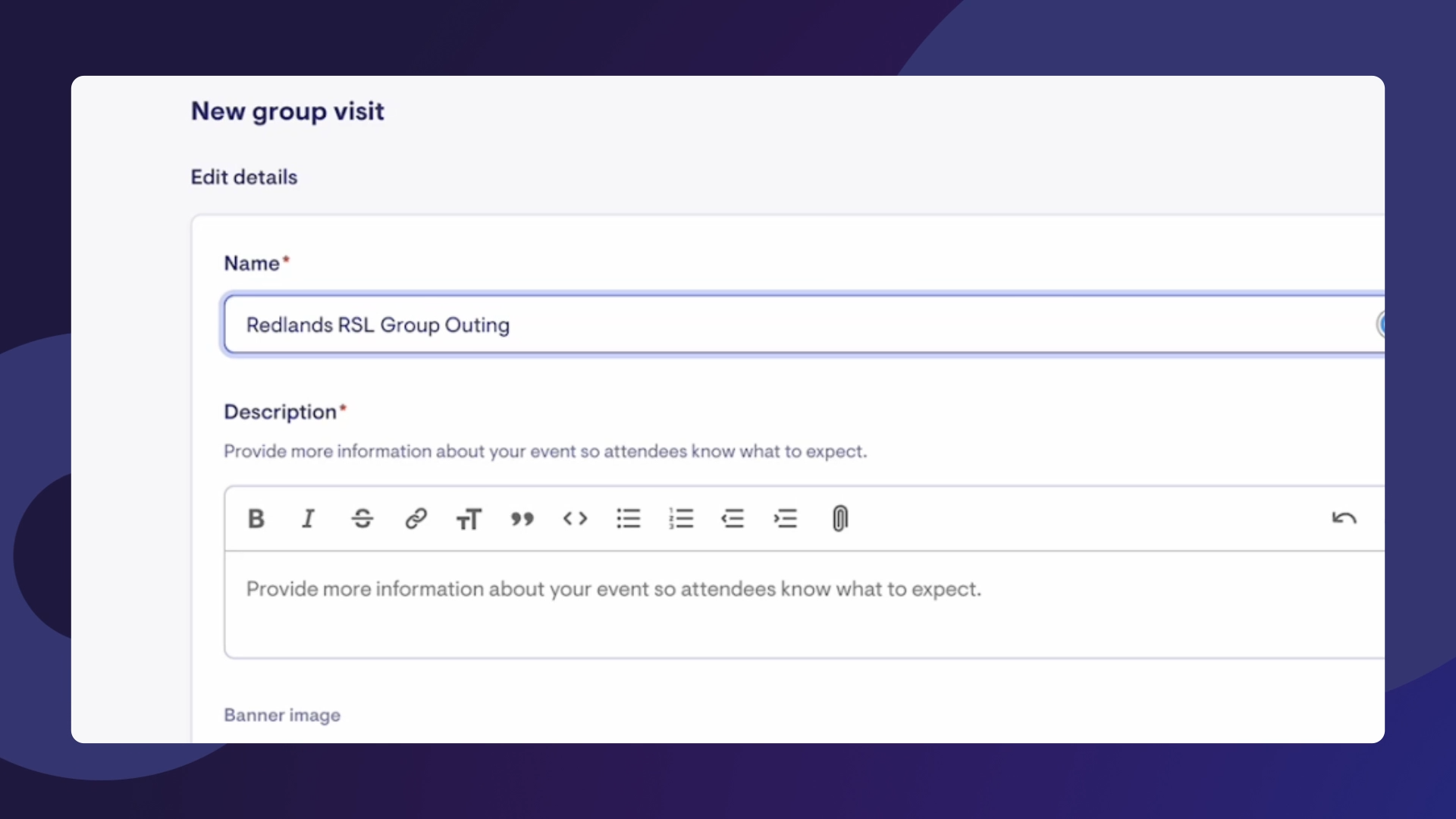This screenshot has width=1456, height=819.
Task: Click the Description field label
Action: click(280, 412)
